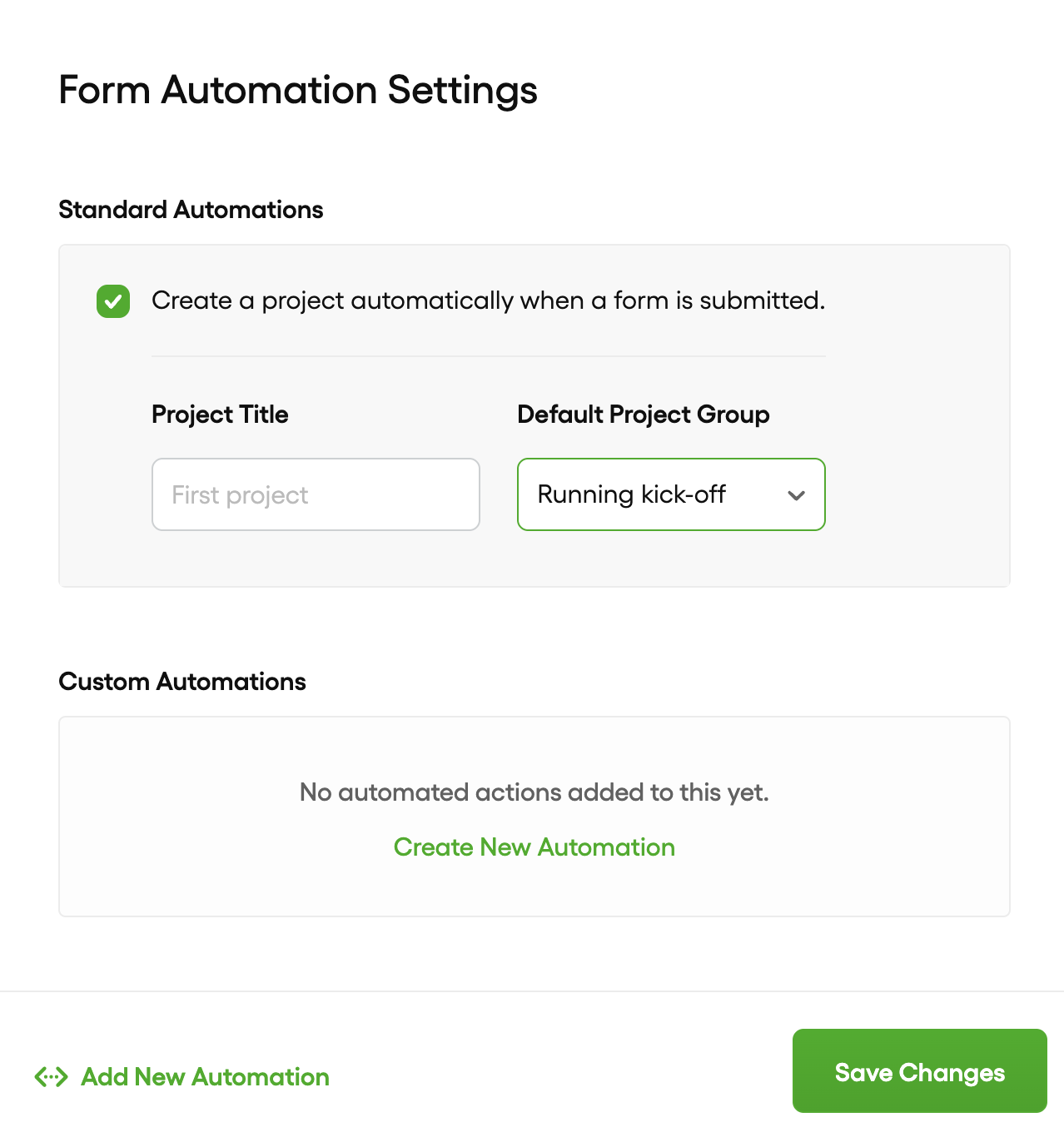The width and height of the screenshot is (1064, 1142).
Task: Click the Add New Automation text link
Action: click(x=205, y=1077)
